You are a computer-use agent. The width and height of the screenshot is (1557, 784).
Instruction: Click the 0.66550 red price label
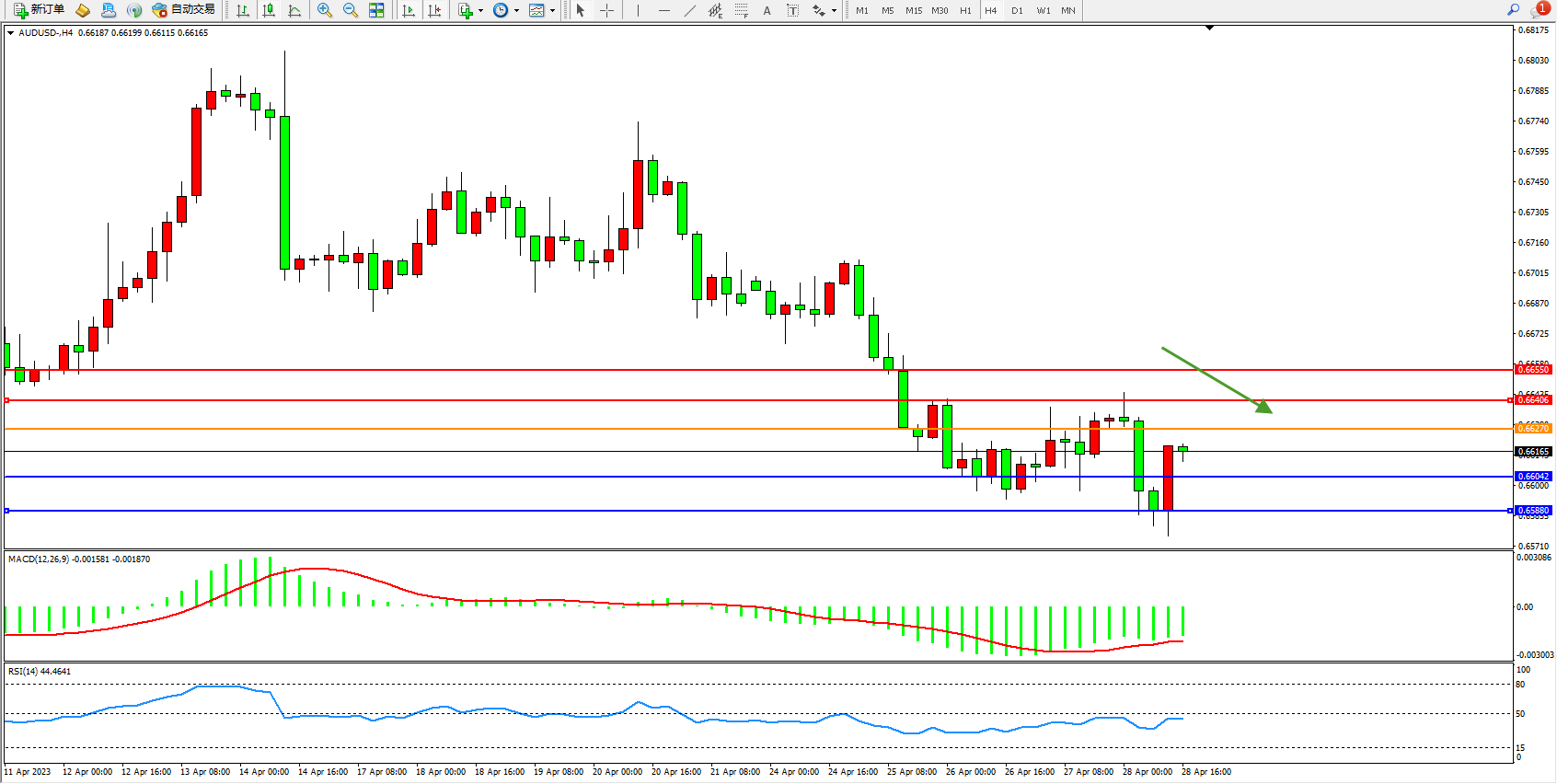coord(1533,370)
